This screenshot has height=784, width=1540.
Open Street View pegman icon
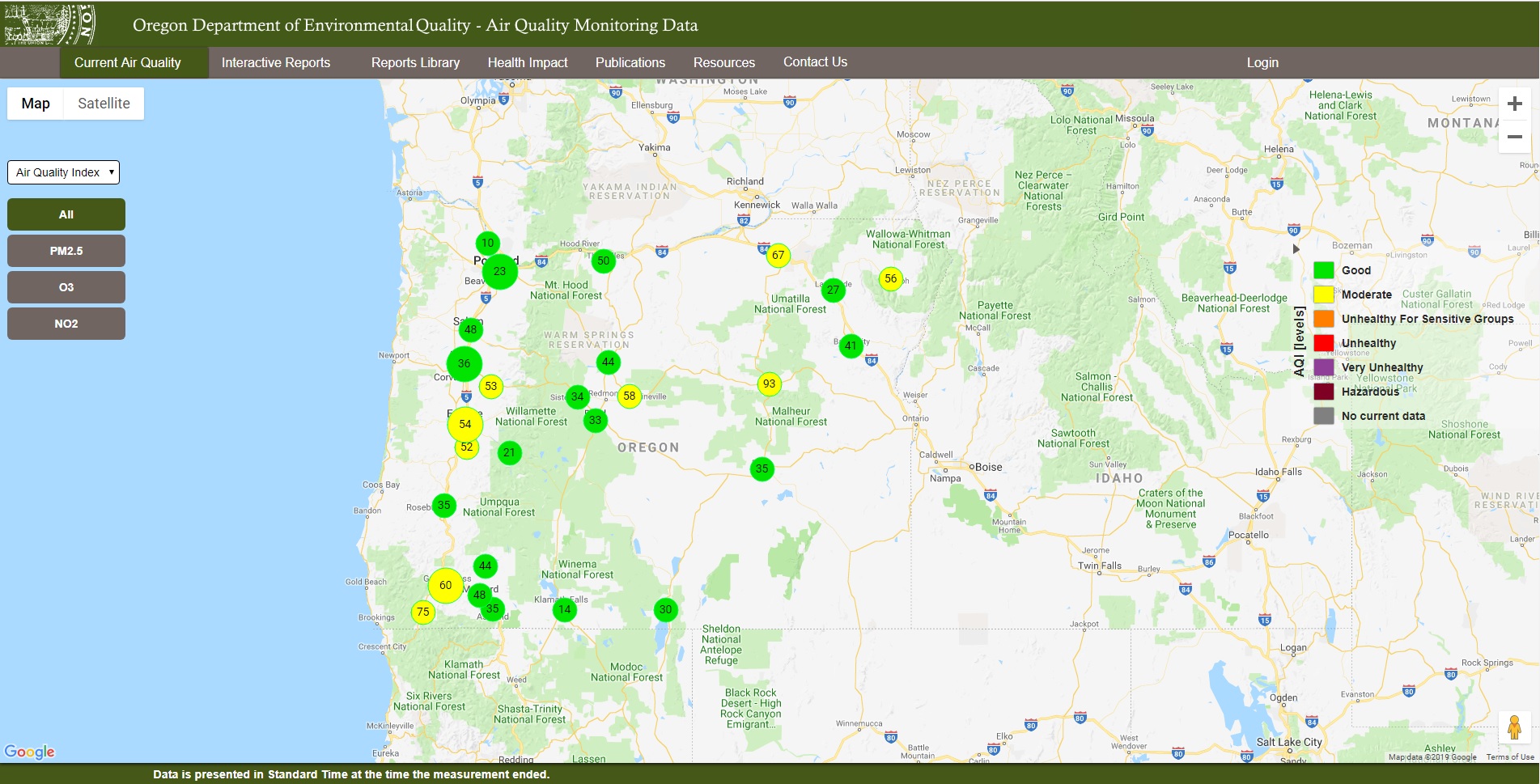click(x=1514, y=727)
